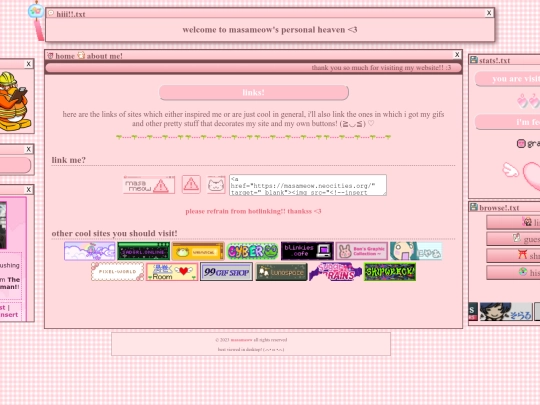Open the blinkies.cafe site button
The width and height of the screenshot is (540, 405).
[307, 251]
